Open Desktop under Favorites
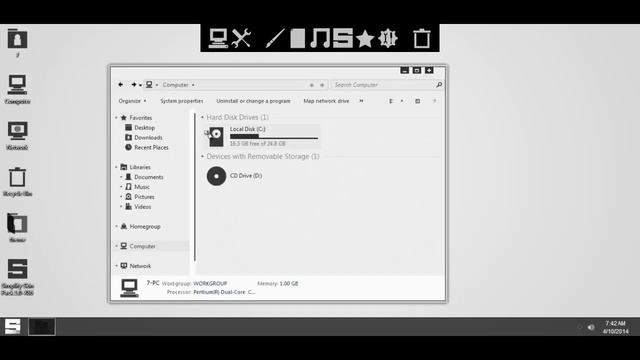The width and height of the screenshot is (640, 360). tap(140, 128)
